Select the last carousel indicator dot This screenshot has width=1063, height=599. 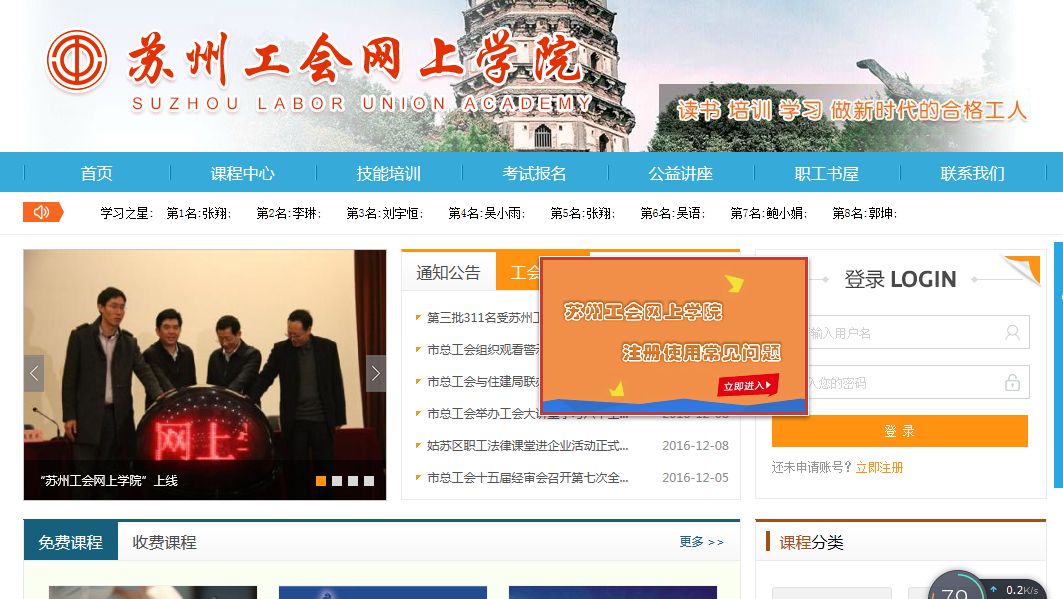[369, 481]
